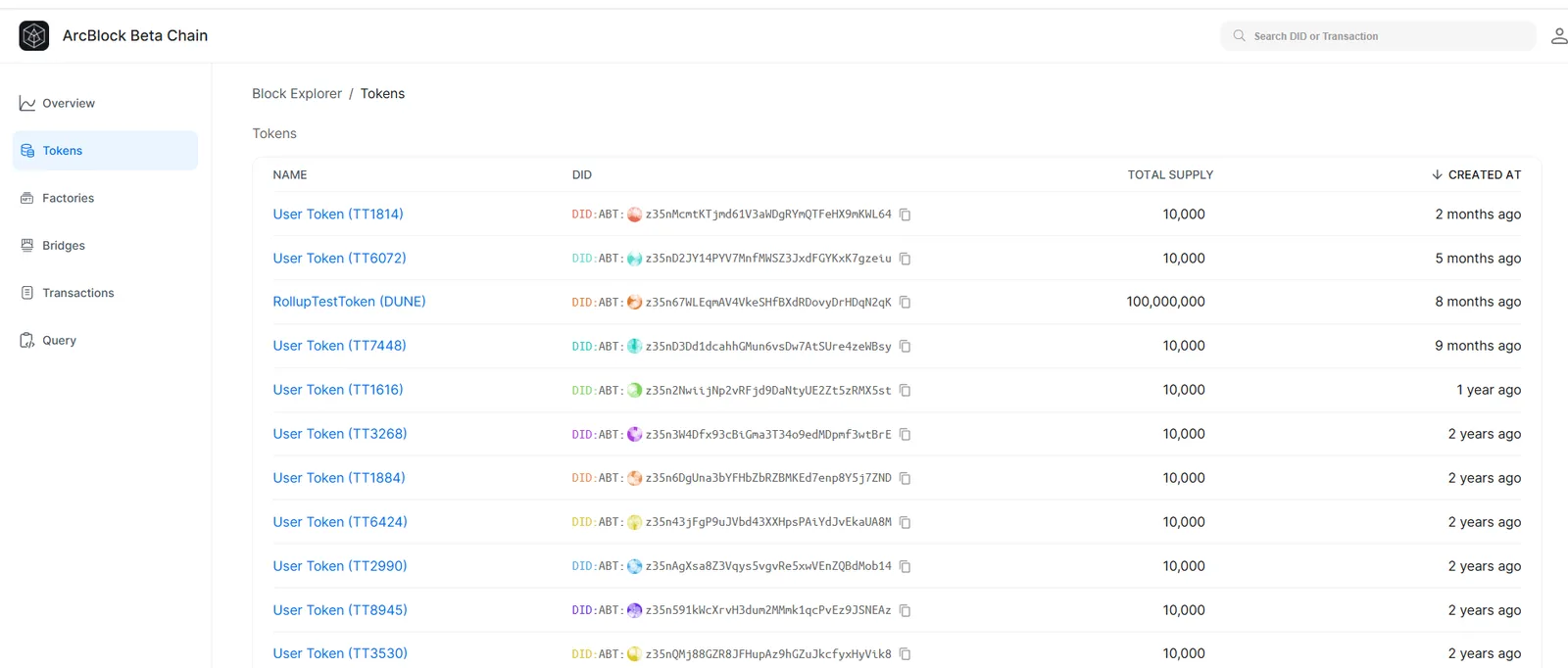Click Block Explorer breadcrumb link
This screenshot has width=1568, height=668.
pos(297,94)
